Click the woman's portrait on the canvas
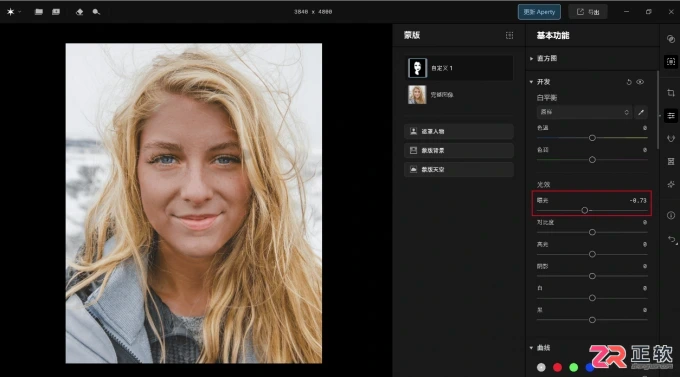This screenshot has width=680, height=377. [x=194, y=203]
